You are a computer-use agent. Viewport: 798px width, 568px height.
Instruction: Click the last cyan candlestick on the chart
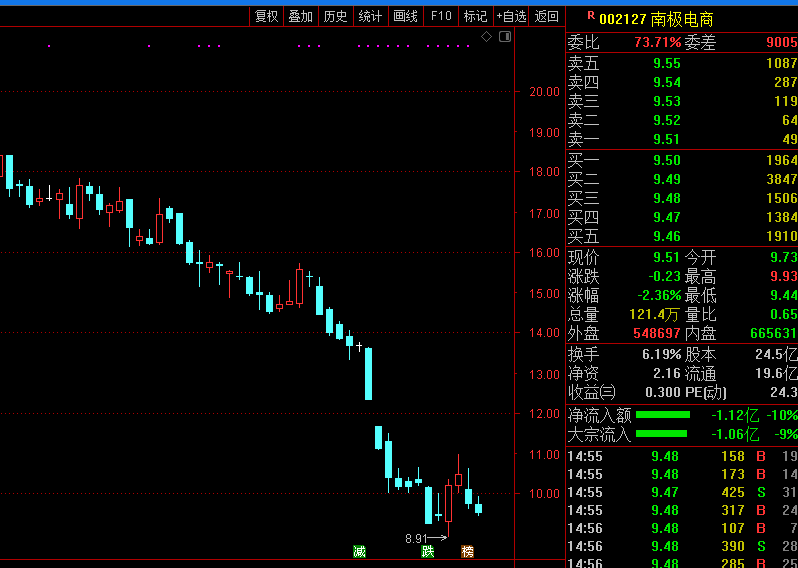tap(478, 507)
